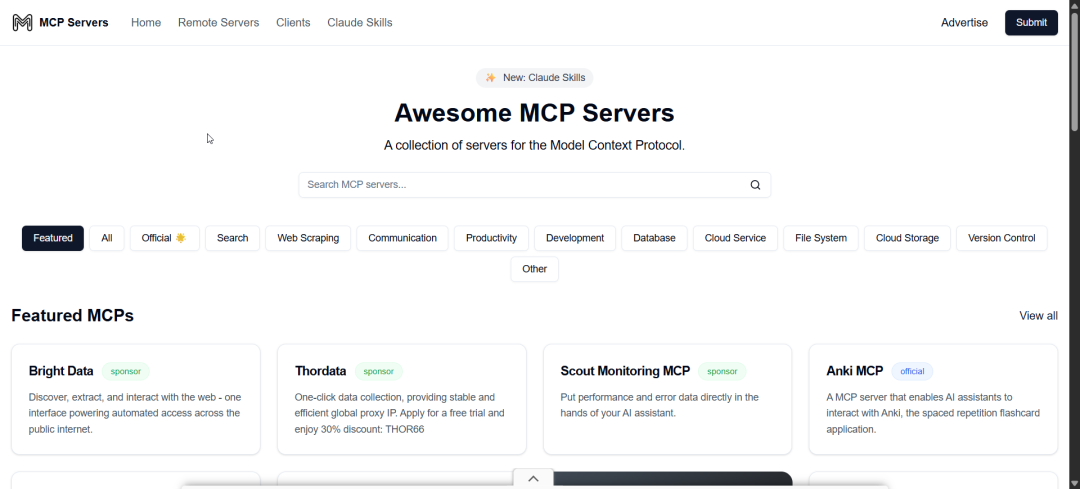Open the New: Claude Skills announcement badge

534,78
